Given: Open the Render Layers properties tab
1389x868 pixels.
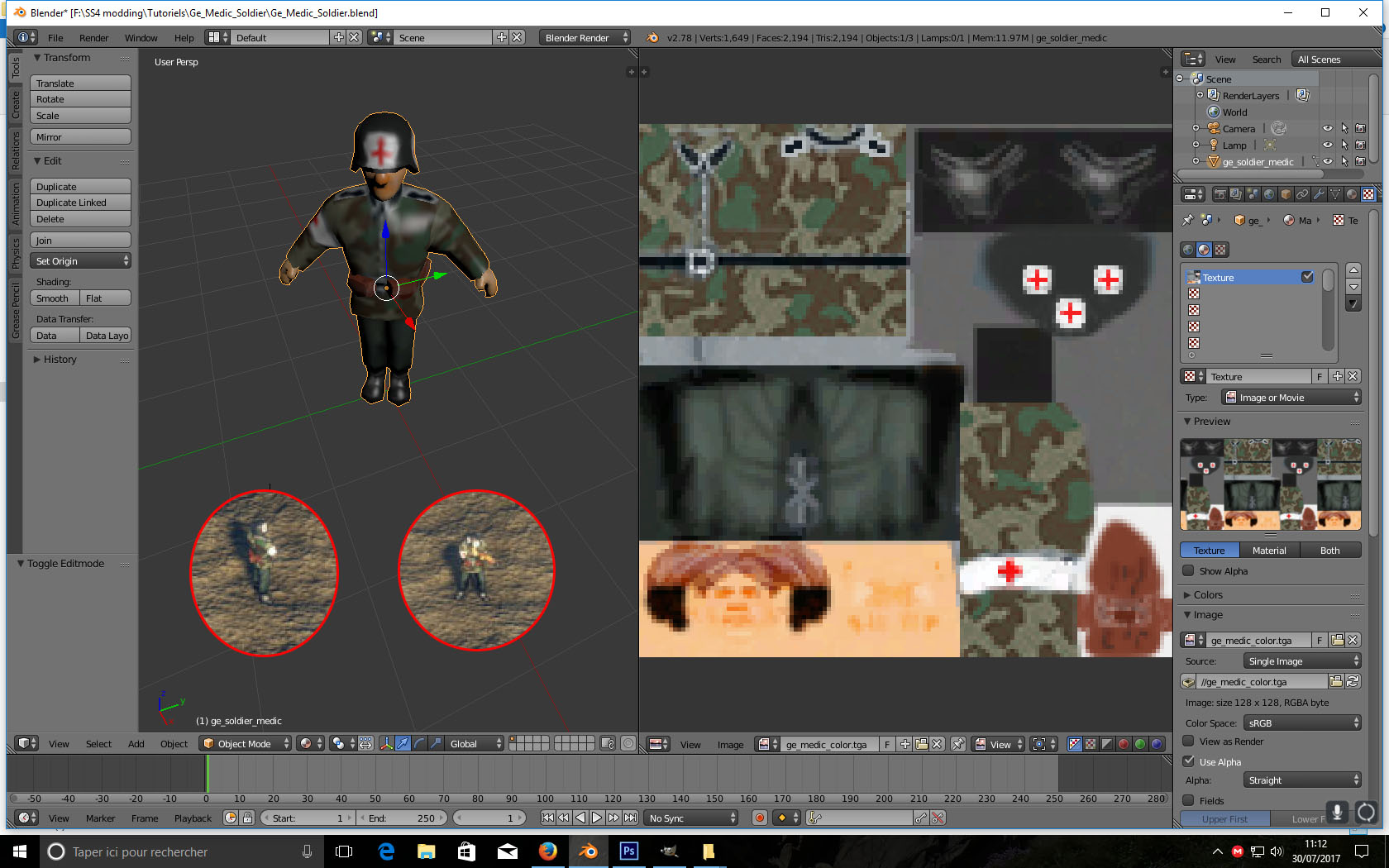Looking at the screenshot, I should click(x=1236, y=194).
